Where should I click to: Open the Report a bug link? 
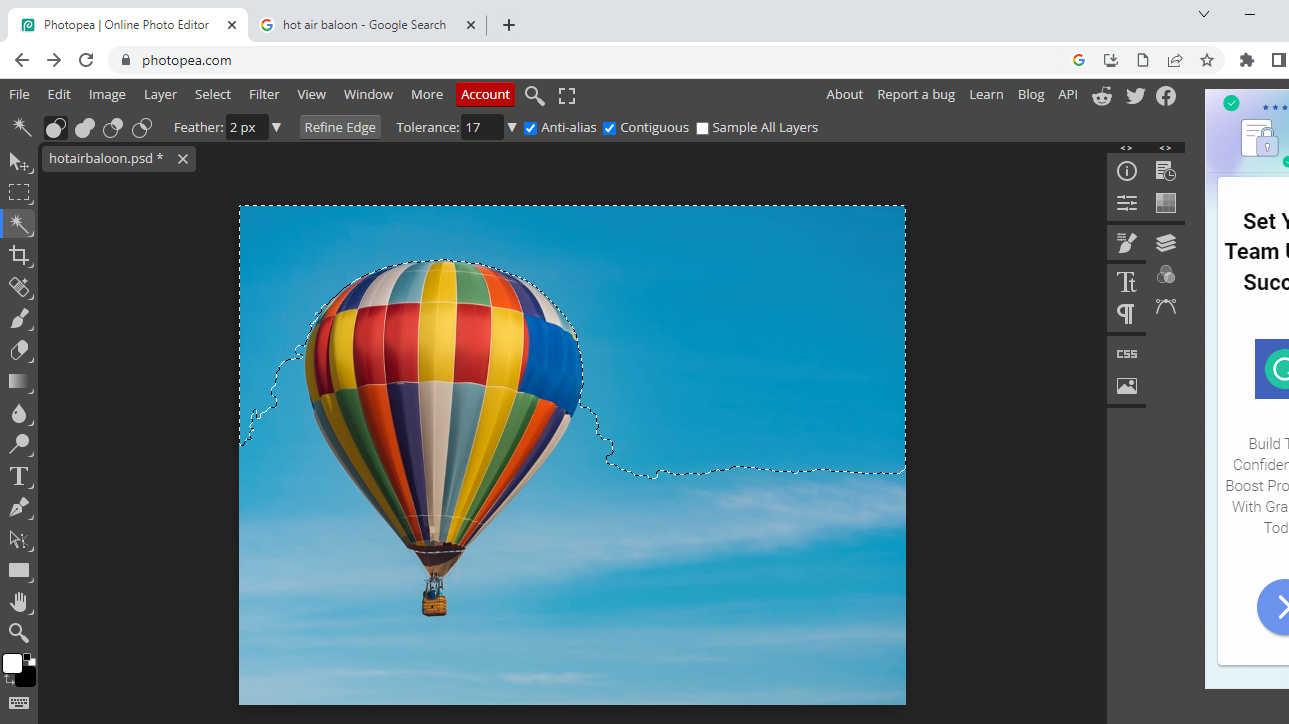916,95
